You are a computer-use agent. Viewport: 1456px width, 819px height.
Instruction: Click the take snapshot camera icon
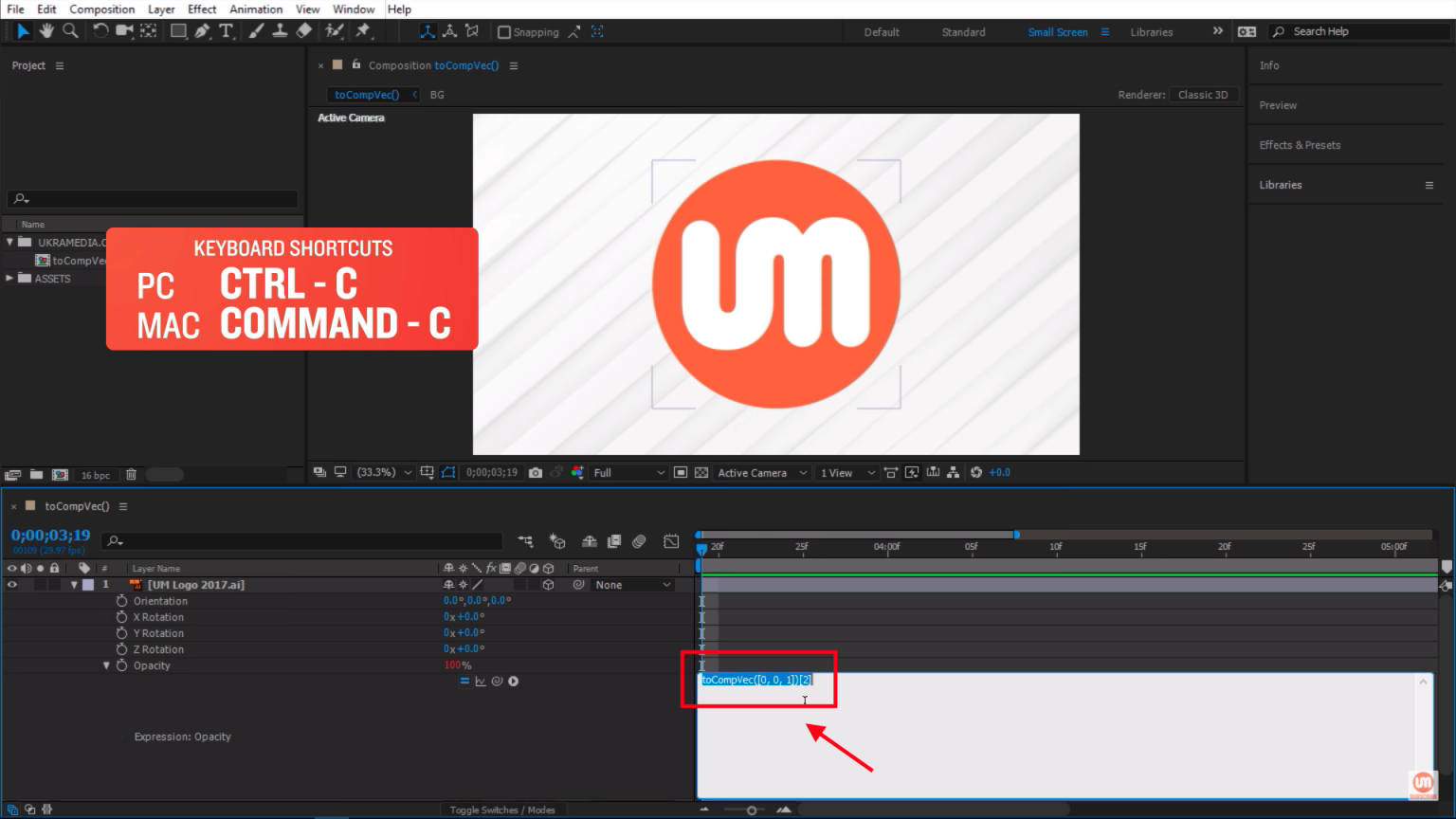536,472
